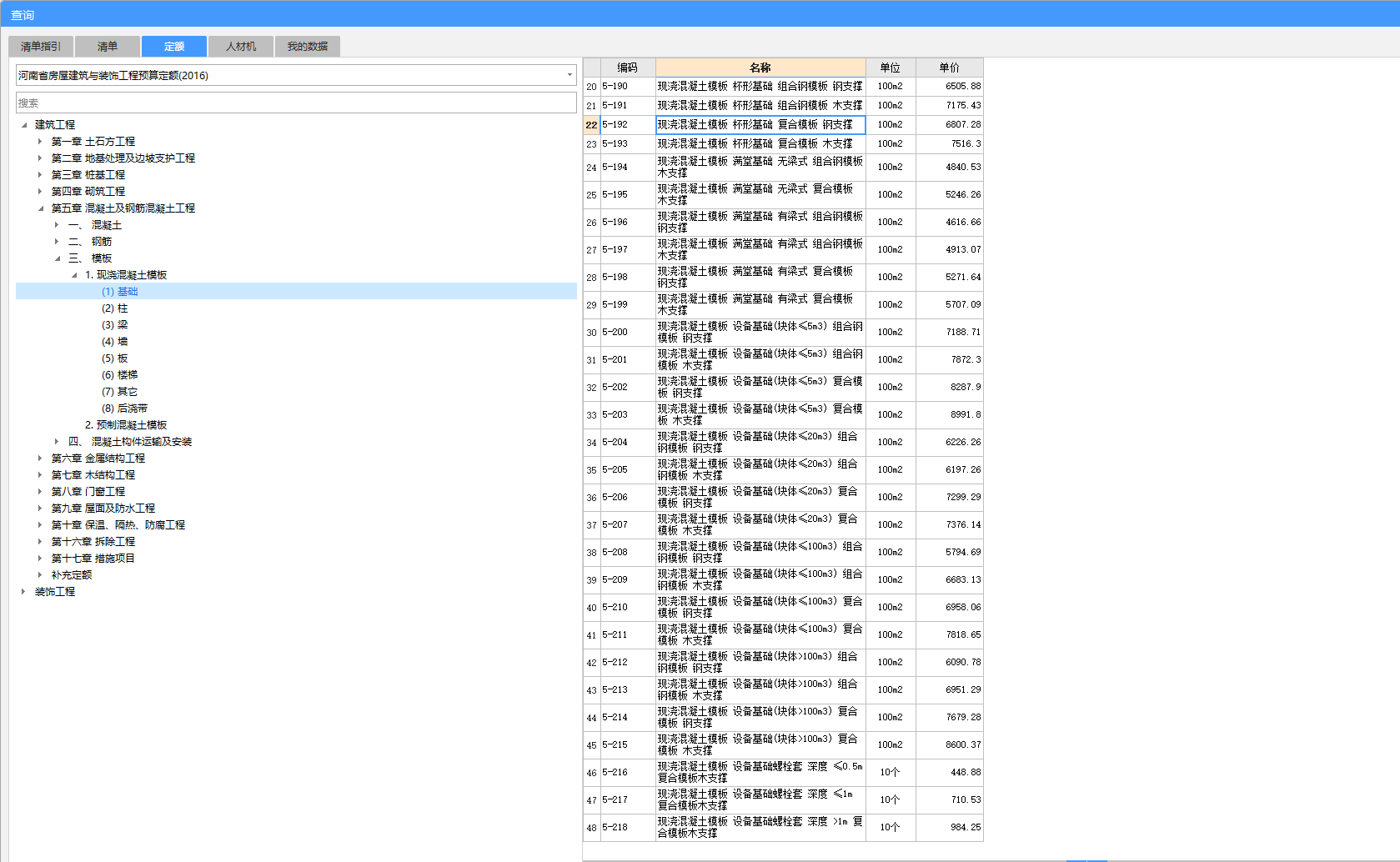Expand 第二章 地基处理及边坡支护工程
Screen dimensions: 1400x862
pyautogui.click(x=39, y=158)
